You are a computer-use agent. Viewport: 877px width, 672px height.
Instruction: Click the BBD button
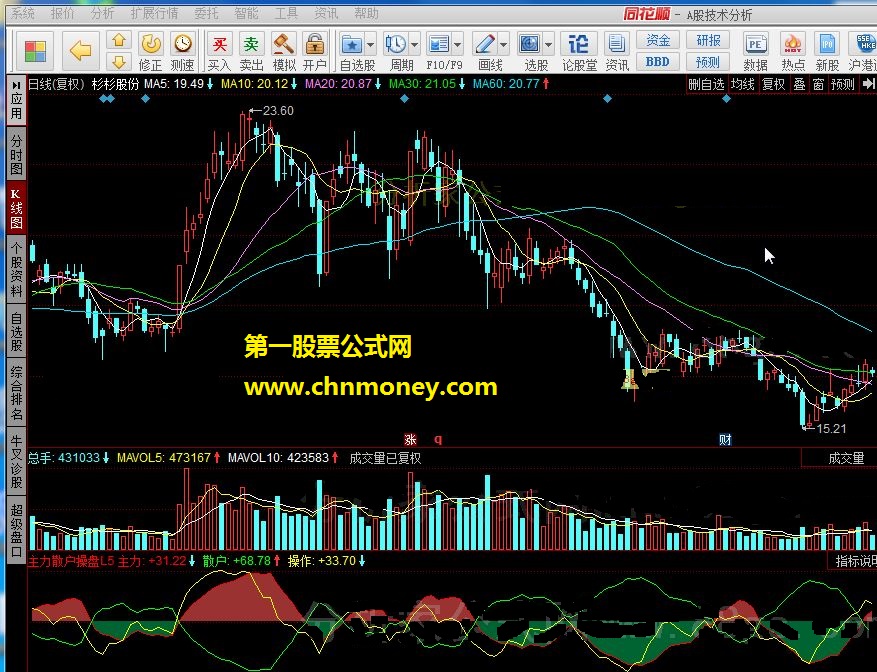click(658, 62)
